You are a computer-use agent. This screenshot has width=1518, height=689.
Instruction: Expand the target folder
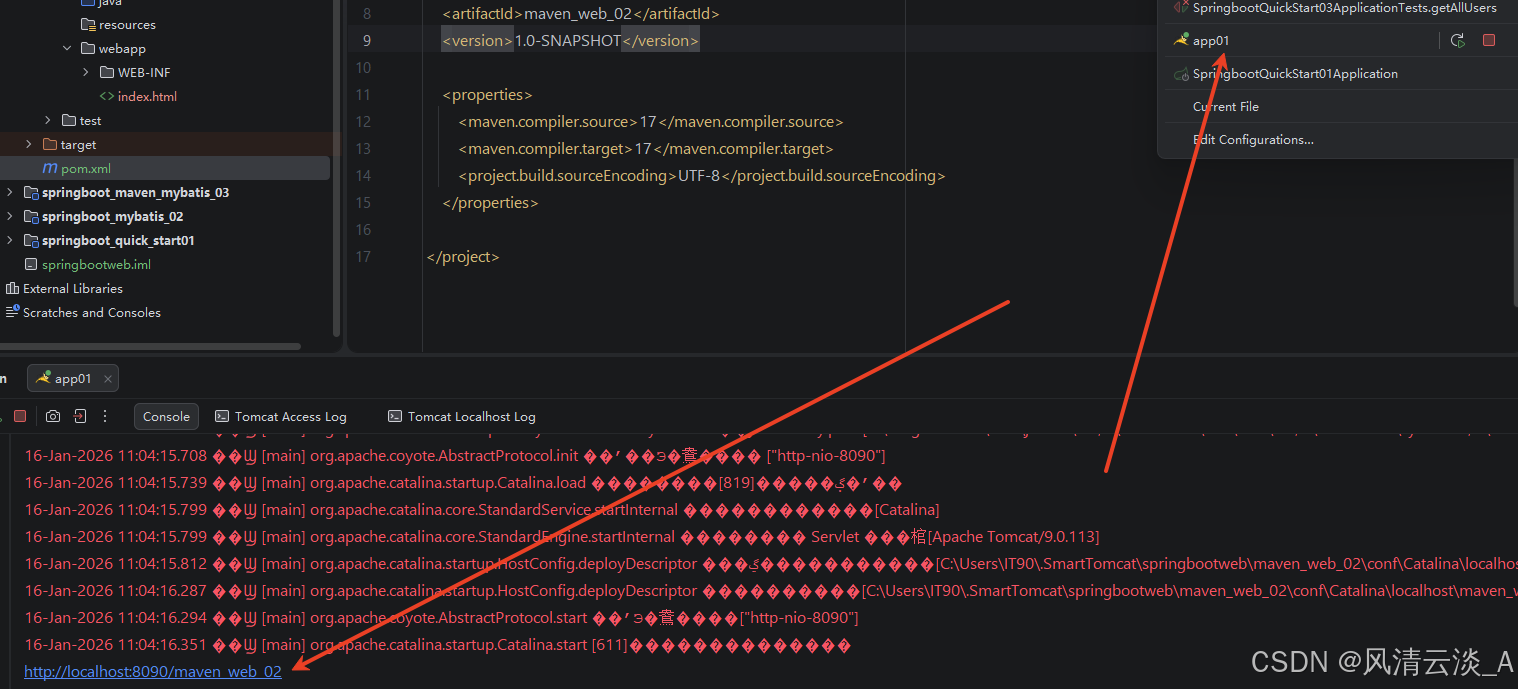pyautogui.click(x=28, y=145)
